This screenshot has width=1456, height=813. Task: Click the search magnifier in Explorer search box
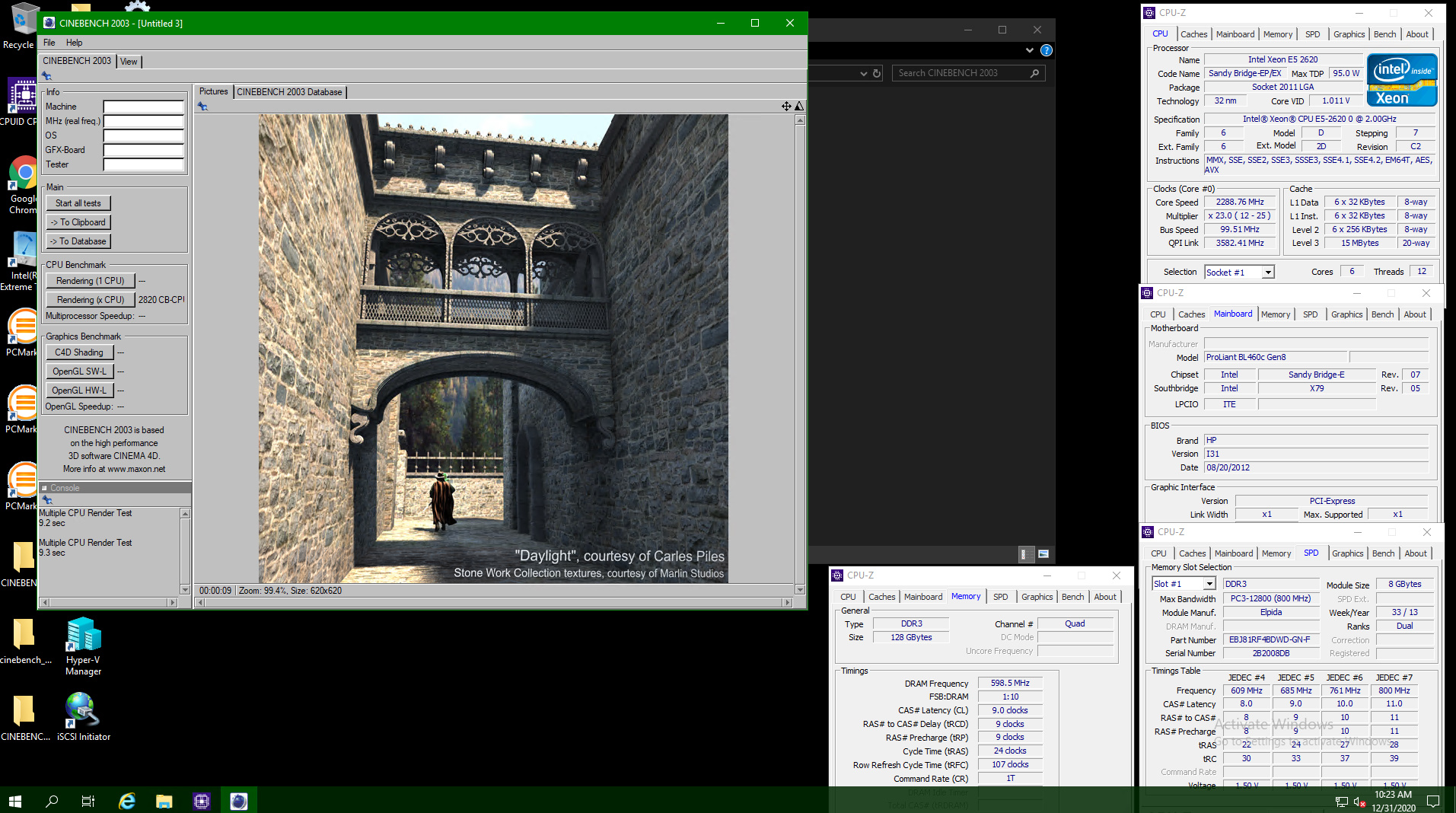pyautogui.click(x=1034, y=73)
